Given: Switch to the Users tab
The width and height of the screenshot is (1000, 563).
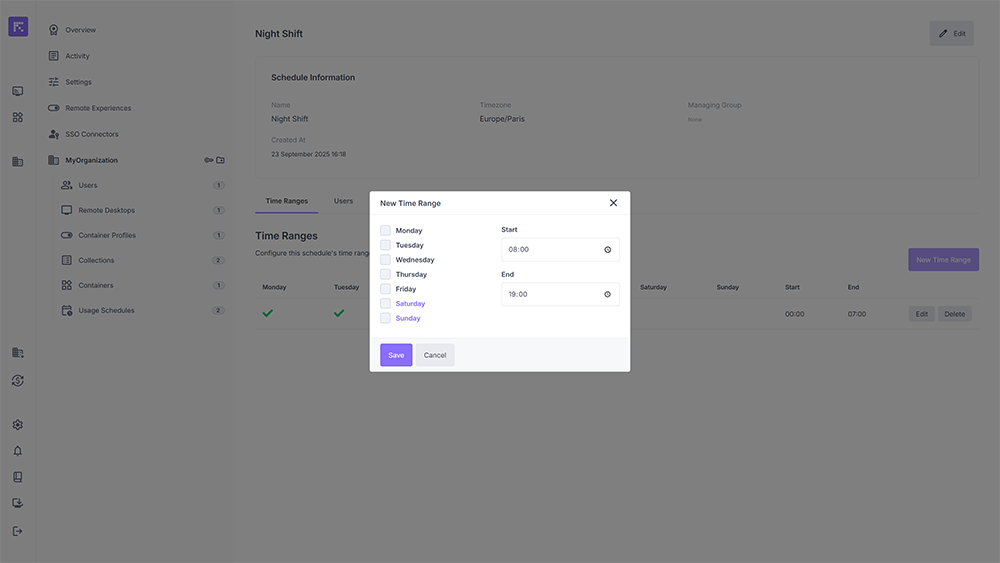Looking at the screenshot, I should click(343, 201).
